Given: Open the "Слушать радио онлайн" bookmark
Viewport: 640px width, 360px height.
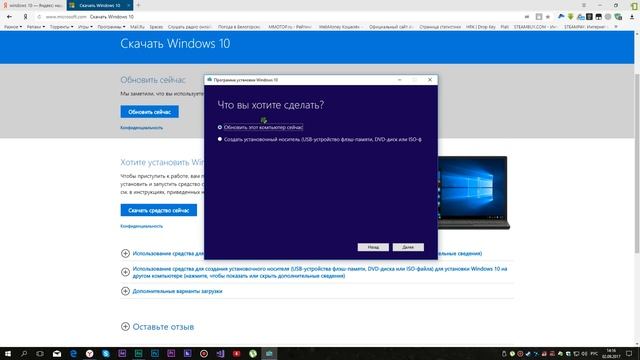Looking at the screenshot, I should (x=189, y=27).
